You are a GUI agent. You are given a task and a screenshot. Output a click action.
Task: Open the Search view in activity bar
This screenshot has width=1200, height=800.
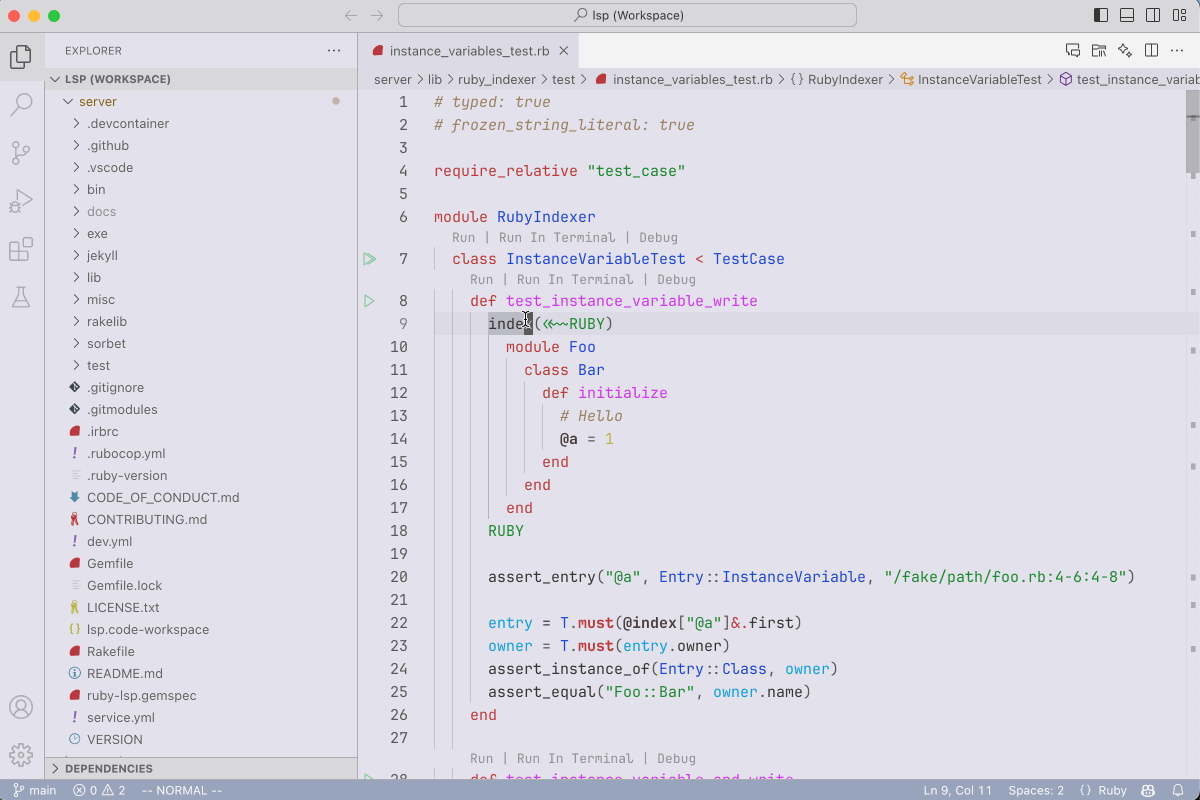[21, 105]
